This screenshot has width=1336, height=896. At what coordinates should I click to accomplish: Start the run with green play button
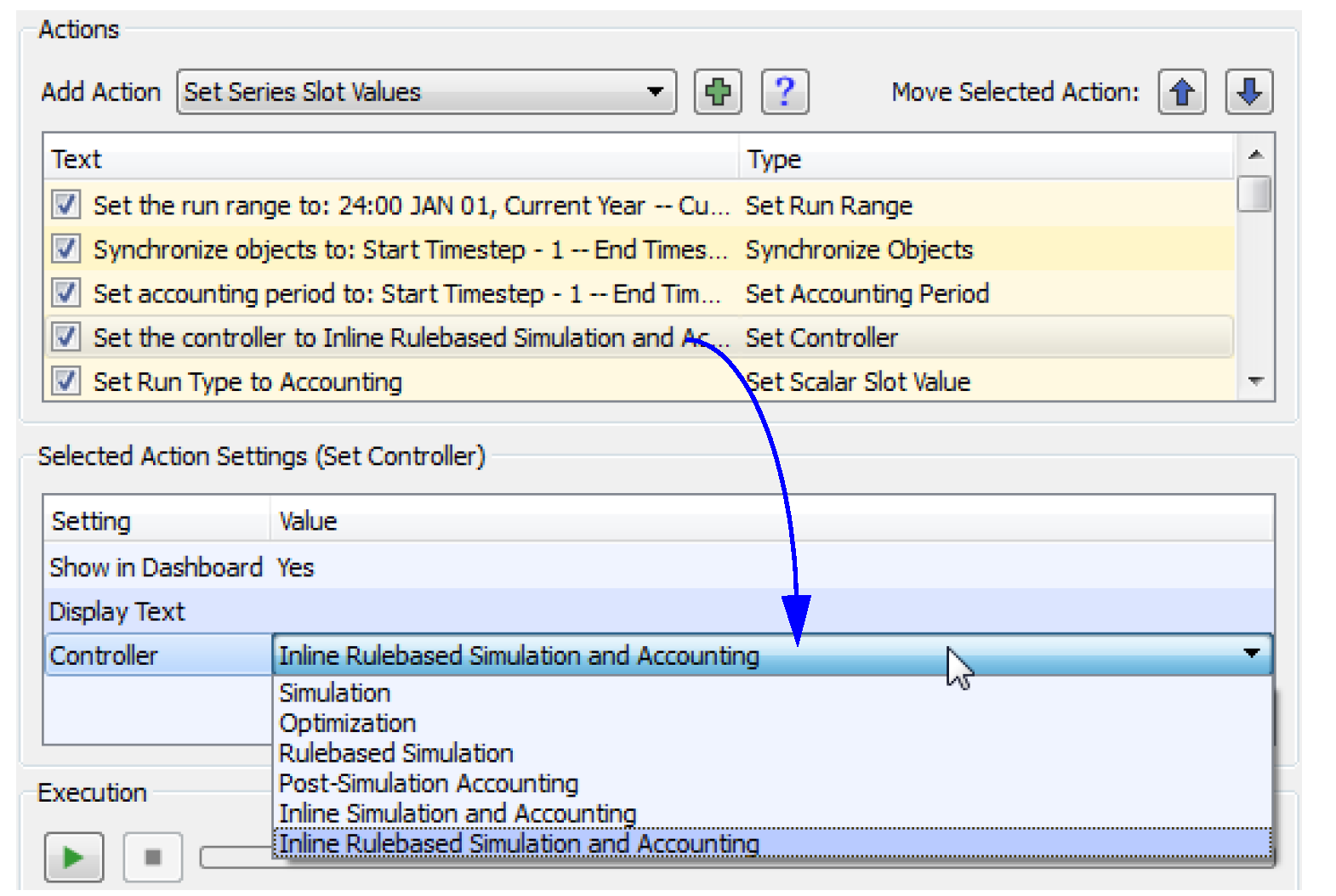click(x=74, y=857)
